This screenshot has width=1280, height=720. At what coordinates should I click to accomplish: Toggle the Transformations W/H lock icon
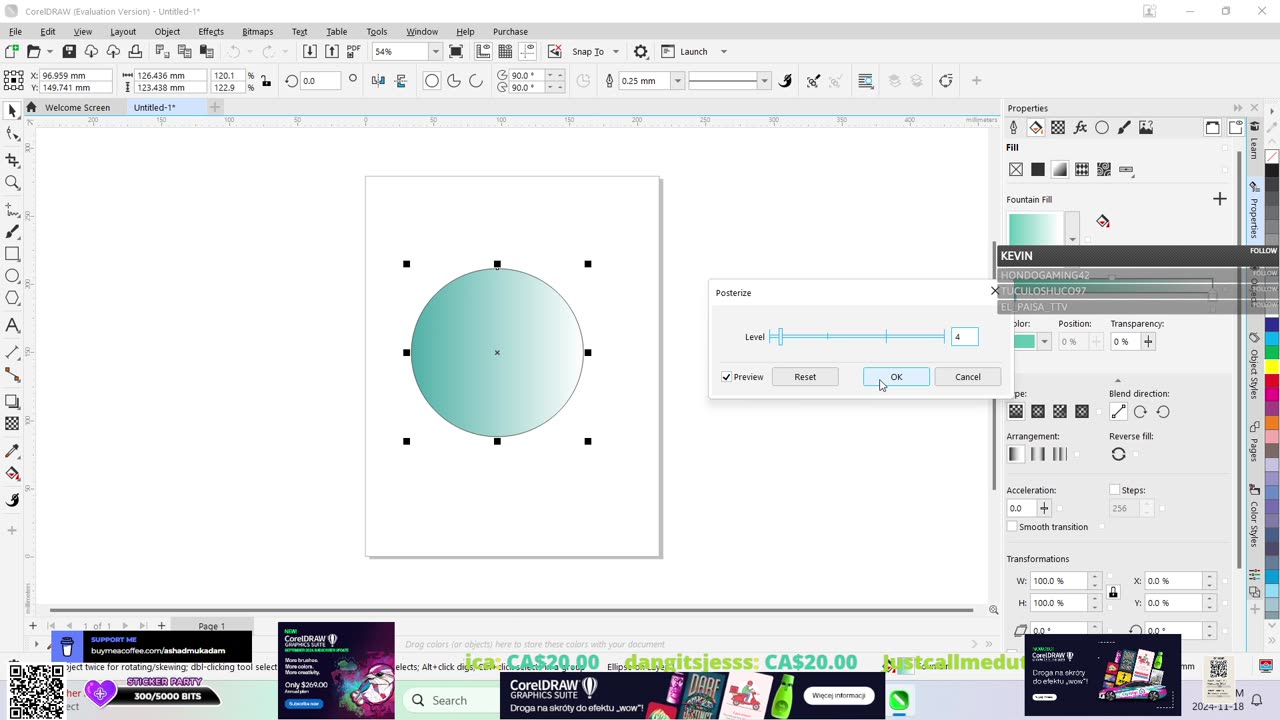[1113, 592]
